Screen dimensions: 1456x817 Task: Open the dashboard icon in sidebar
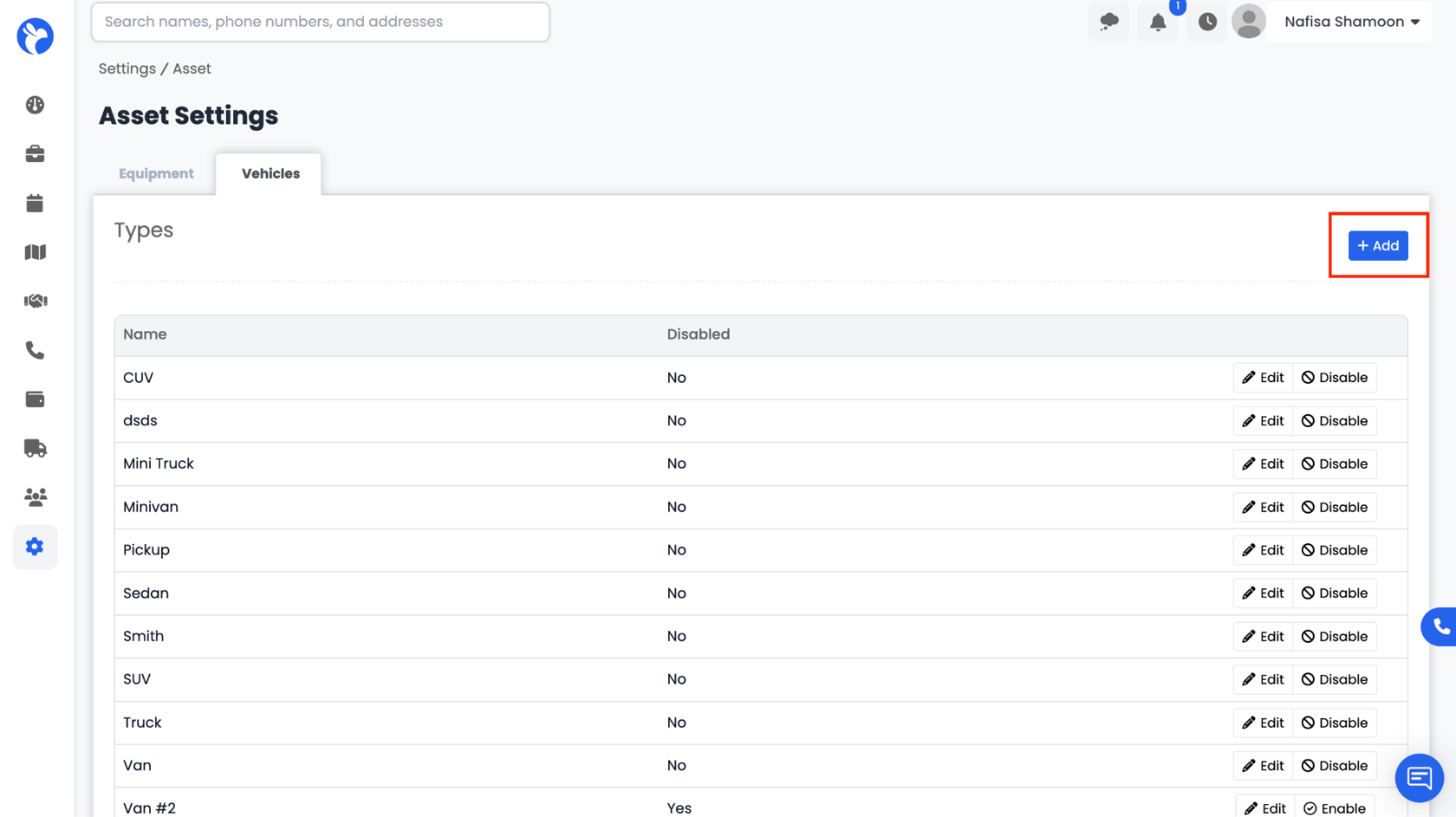click(35, 105)
